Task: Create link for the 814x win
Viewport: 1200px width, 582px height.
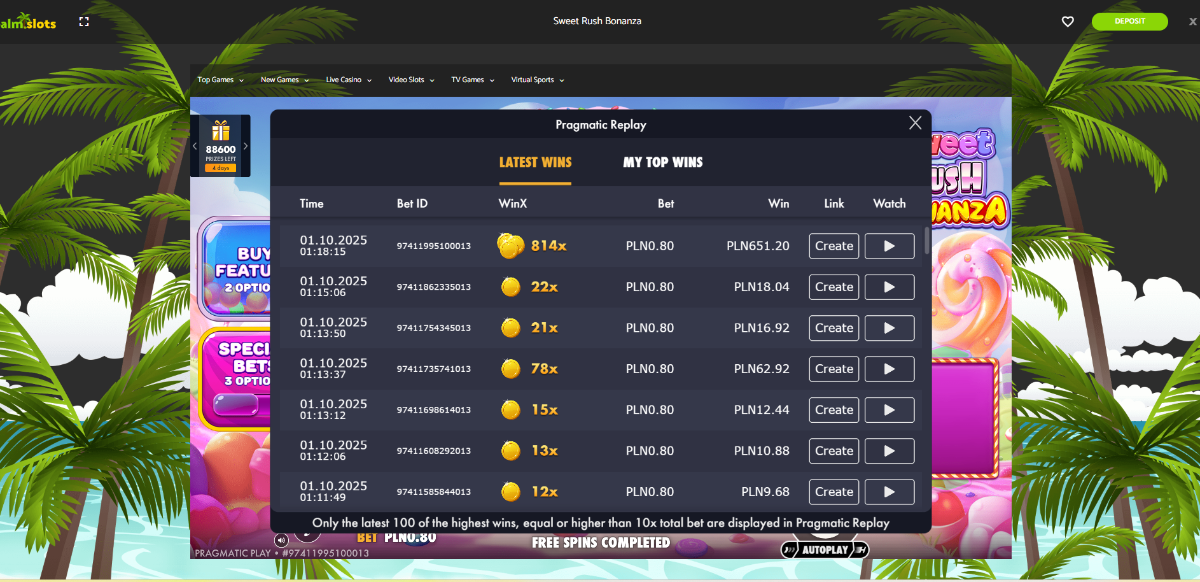Action: 833,246
